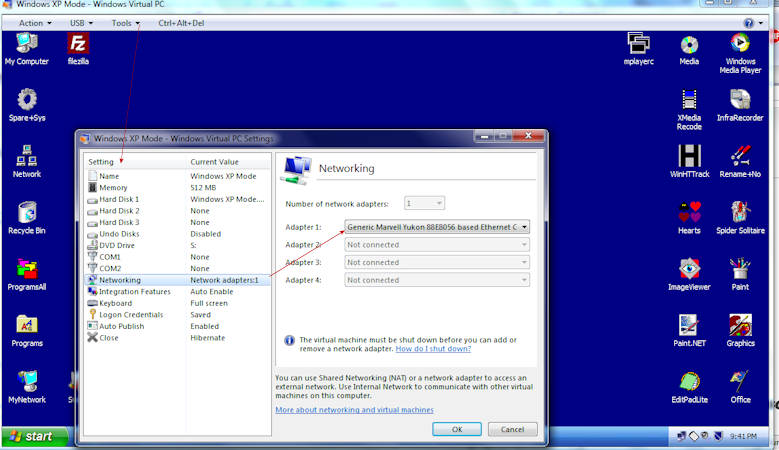Viewport: 779px width, 450px height.
Task: Select the Undo Disks setting
Action: pos(178,234)
